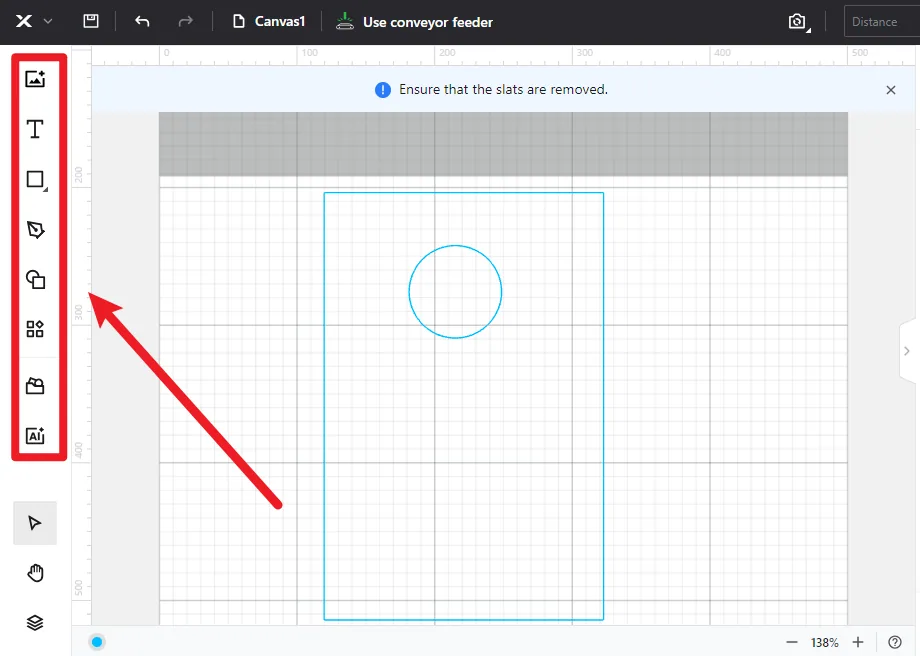Image resolution: width=920 pixels, height=656 pixels.
Task: Zoom in with the plus button
Action: coord(858,642)
